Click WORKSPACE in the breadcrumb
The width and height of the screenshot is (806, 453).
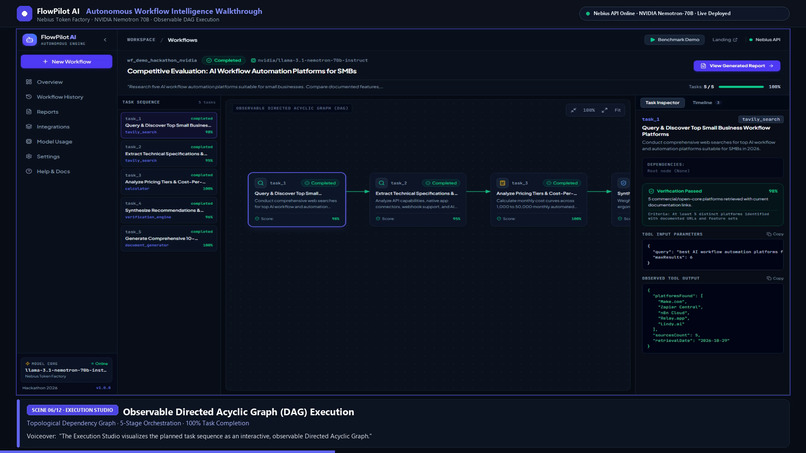[x=141, y=40]
